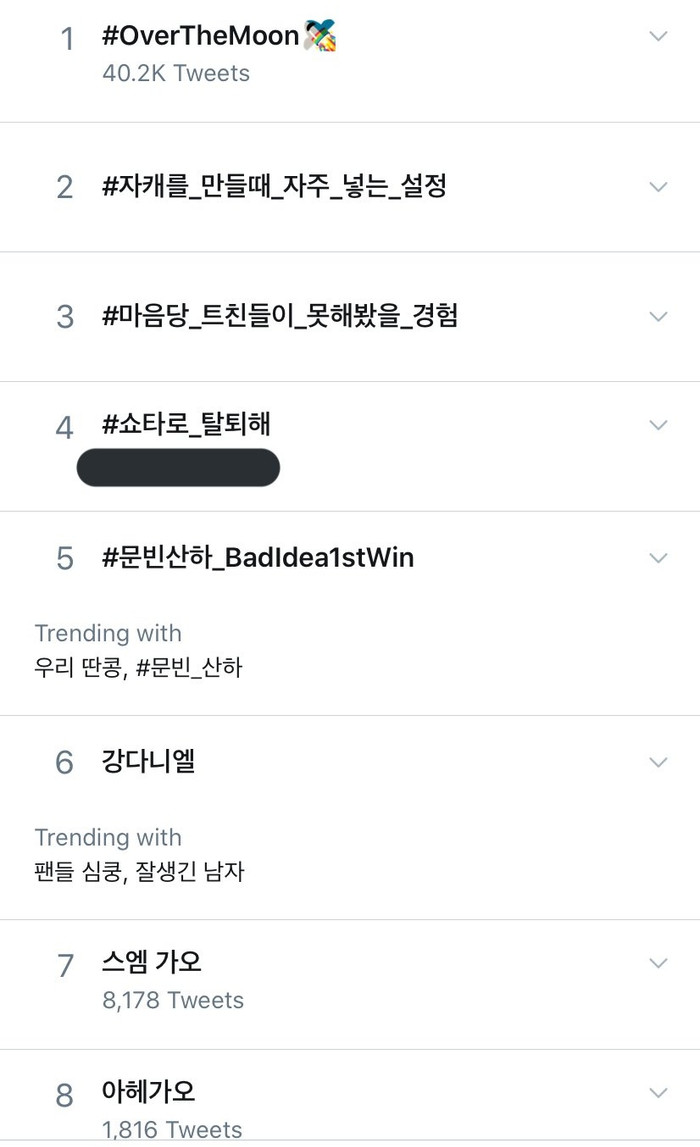Open #문빈산하_BadIdea1stWin trending topic
Image resolution: width=700 pixels, height=1147 pixels.
coord(258,557)
